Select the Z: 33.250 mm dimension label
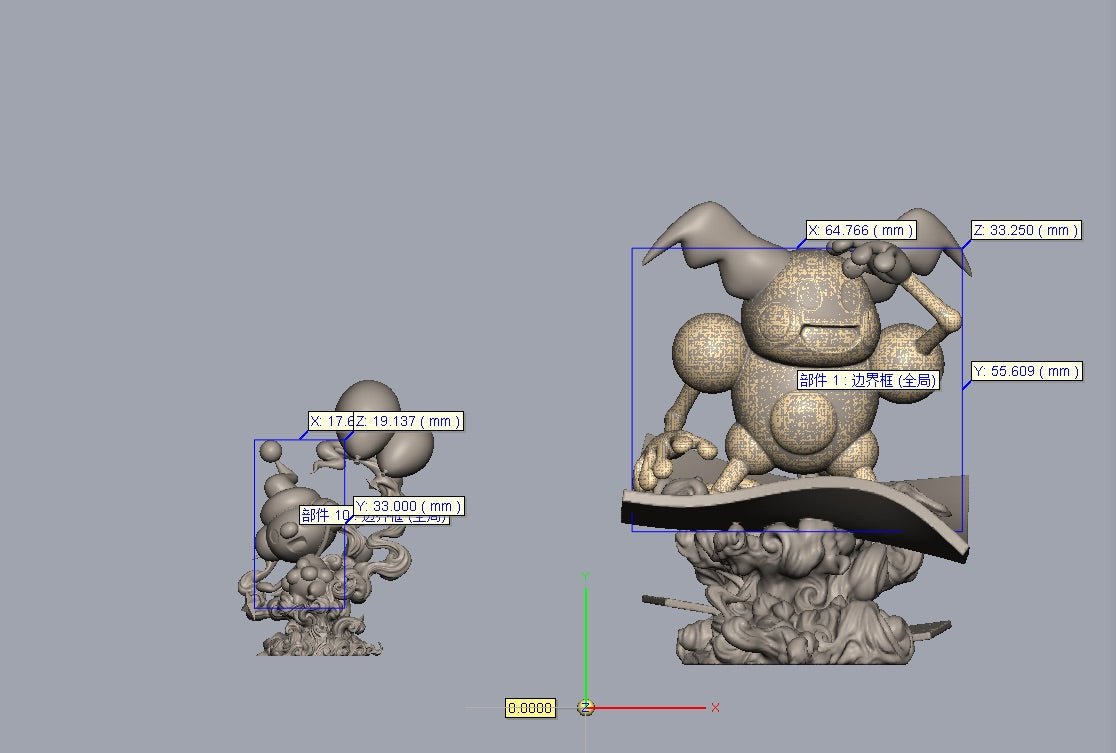Viewport: 1116px width, 753px height. pyautogui.click(x=1026, y=231)
